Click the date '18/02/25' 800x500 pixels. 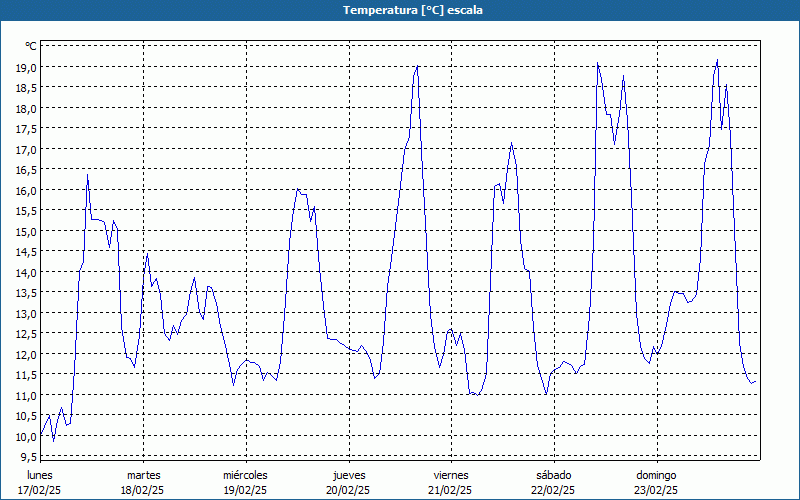[x=142, y=490]
